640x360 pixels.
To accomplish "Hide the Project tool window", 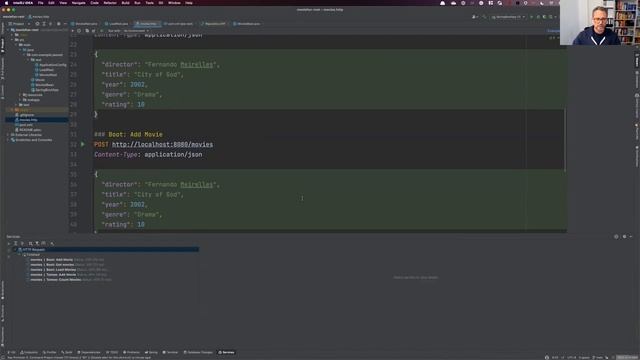I will (65, 24).
